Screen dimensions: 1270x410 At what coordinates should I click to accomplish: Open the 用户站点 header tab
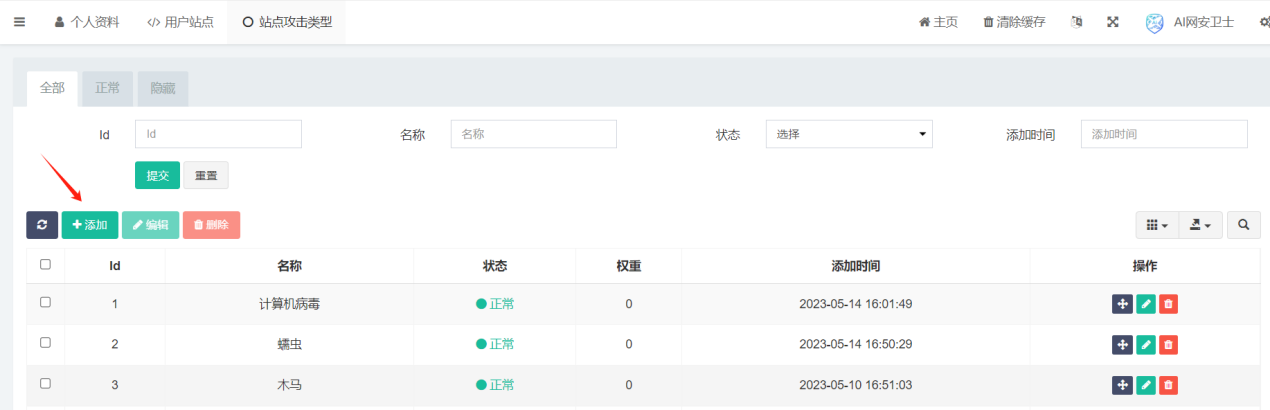180,22
